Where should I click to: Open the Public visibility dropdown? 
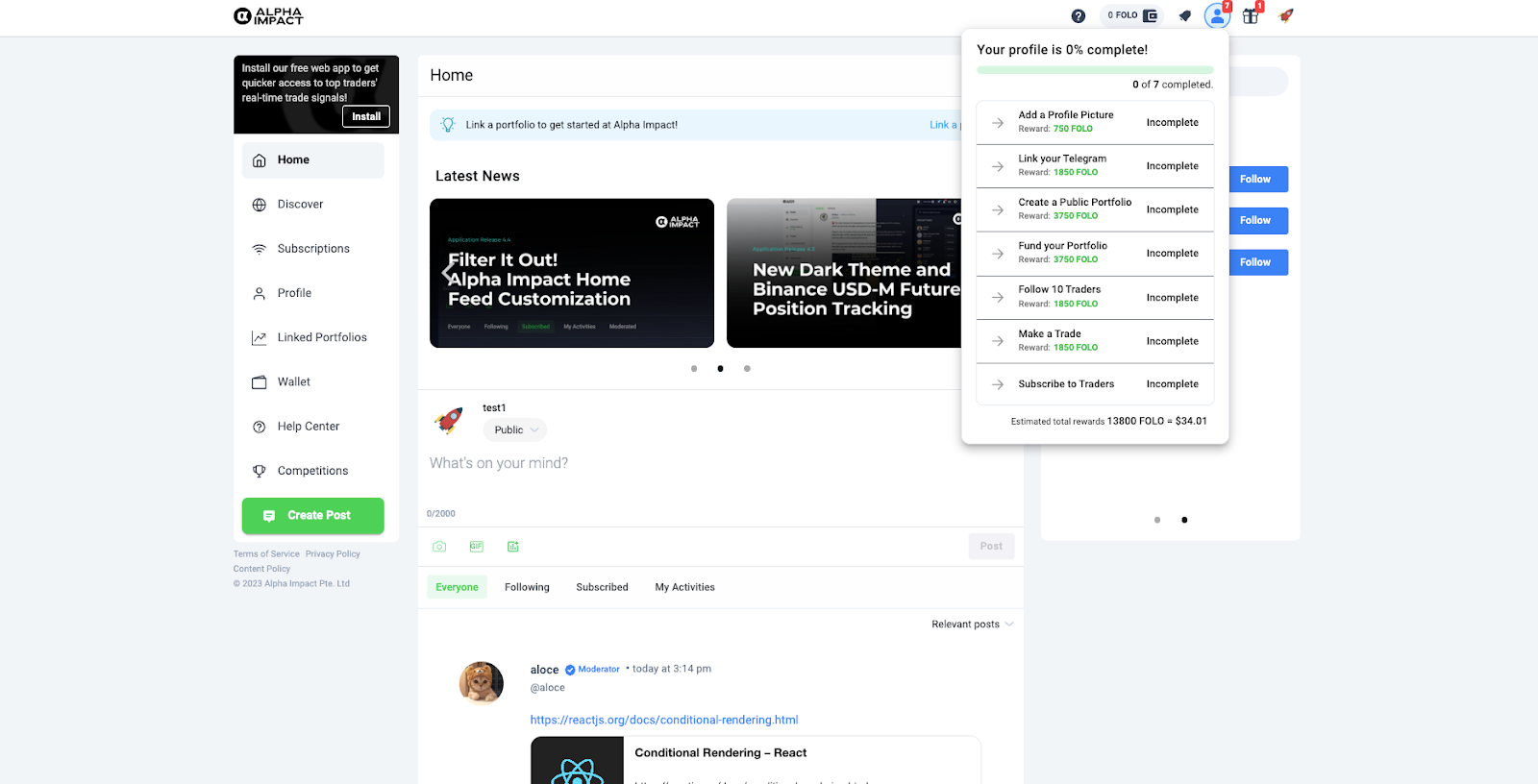pos(515,430)
